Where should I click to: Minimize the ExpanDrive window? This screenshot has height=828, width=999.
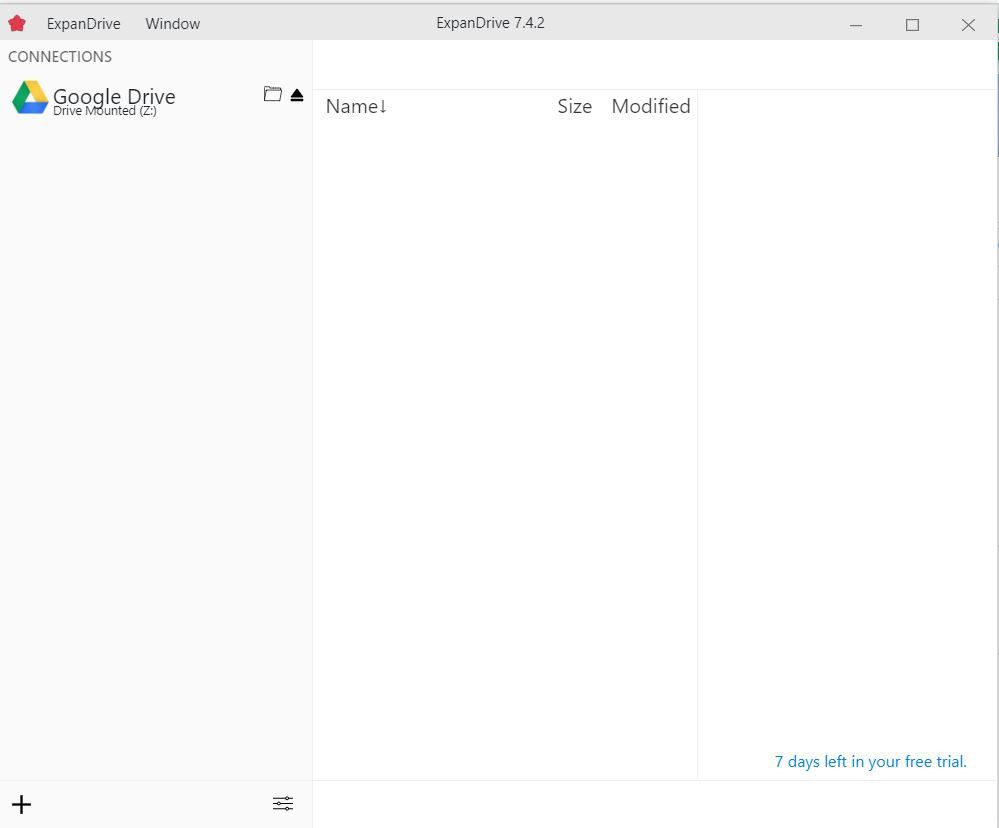(856, 25)
